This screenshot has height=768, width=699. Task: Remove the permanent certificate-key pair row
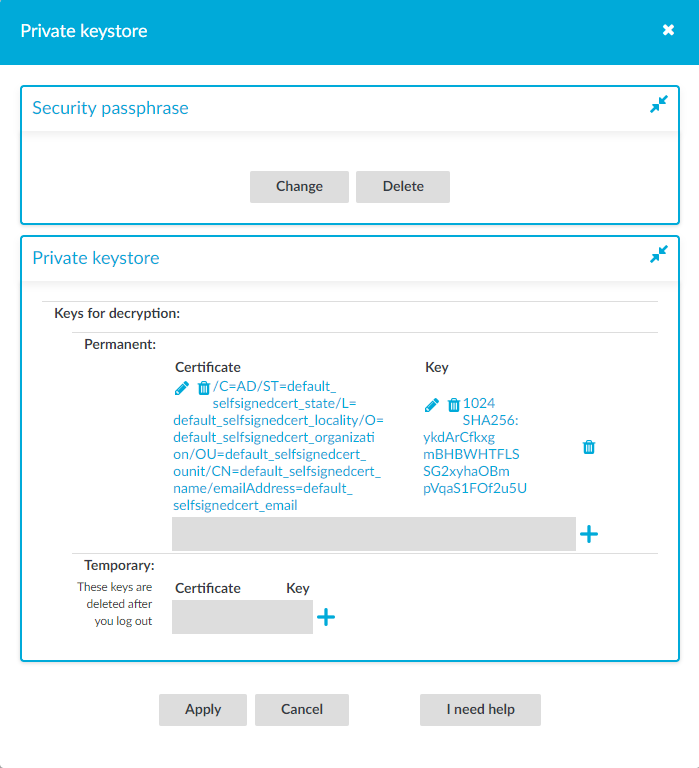[x=589, y=447]
